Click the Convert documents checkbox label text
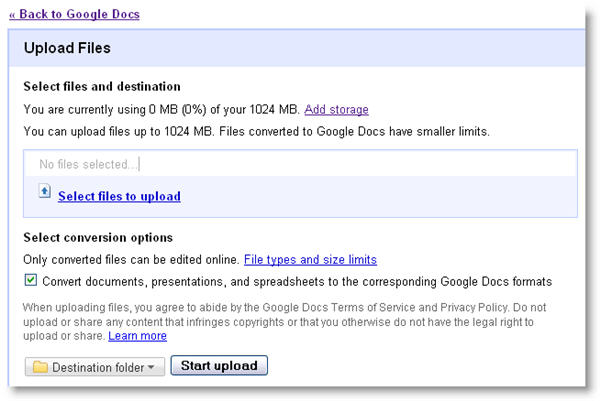 297,281
